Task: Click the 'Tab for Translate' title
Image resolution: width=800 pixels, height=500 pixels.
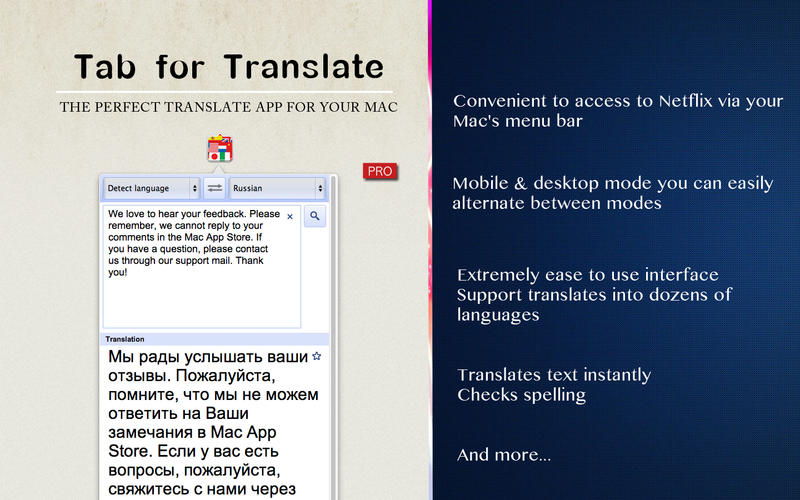Action: pyautogui.click(x=229, y=67)
